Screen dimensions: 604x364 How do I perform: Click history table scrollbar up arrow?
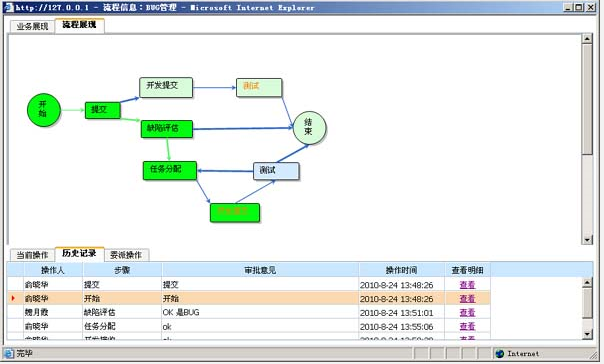coord(587,282)
